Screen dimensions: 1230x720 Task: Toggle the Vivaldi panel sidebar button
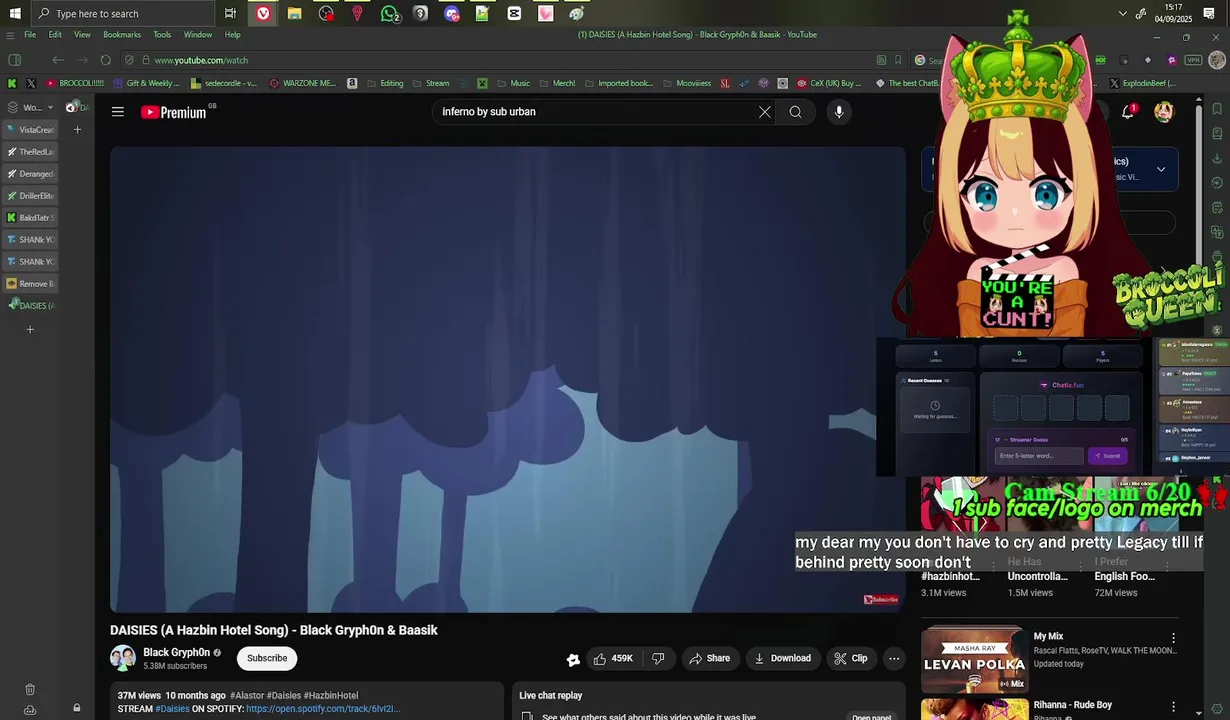pyautogui.click(x=14, y=60)
